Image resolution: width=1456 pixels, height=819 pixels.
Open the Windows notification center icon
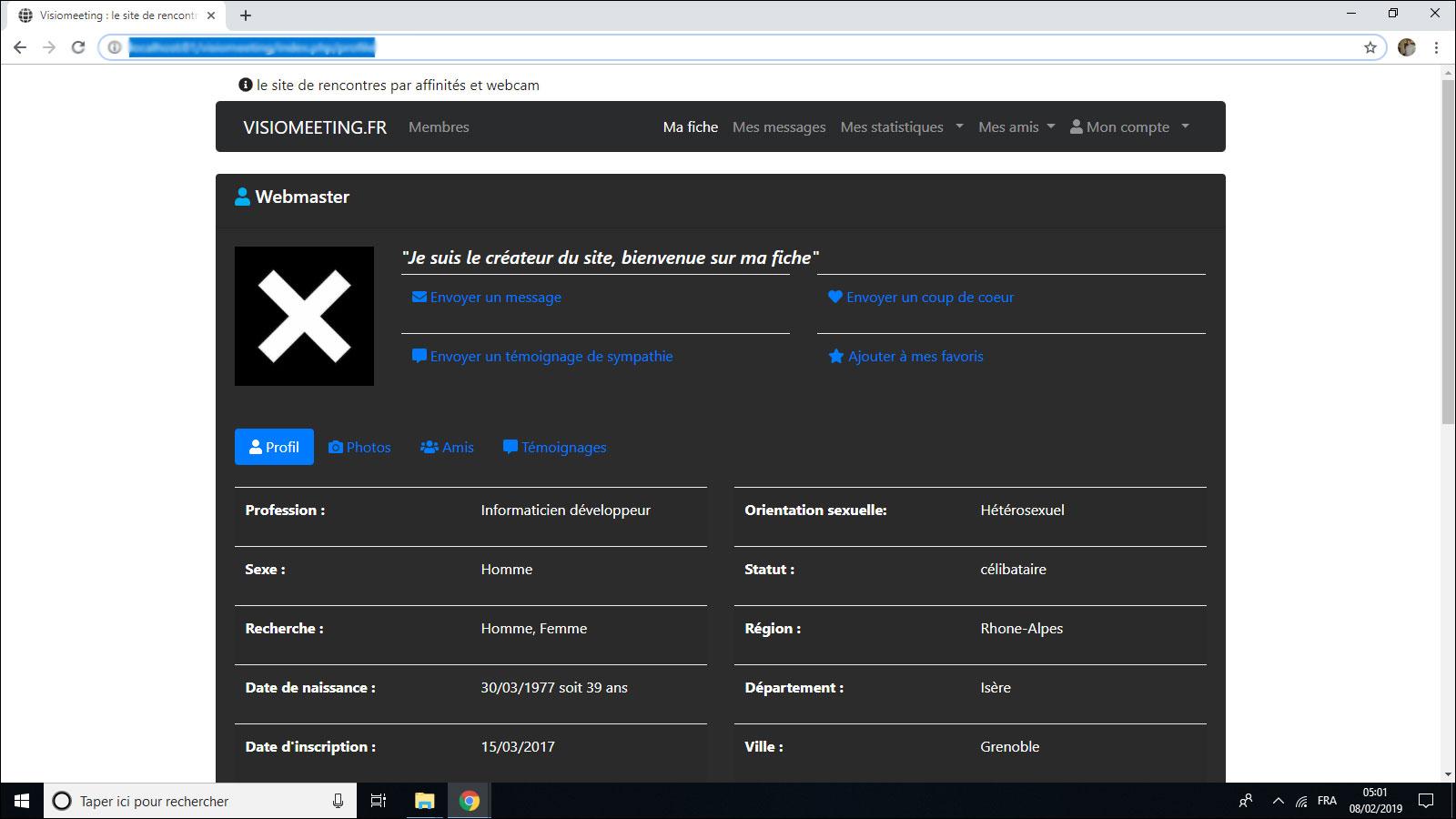pos(1426,801)
